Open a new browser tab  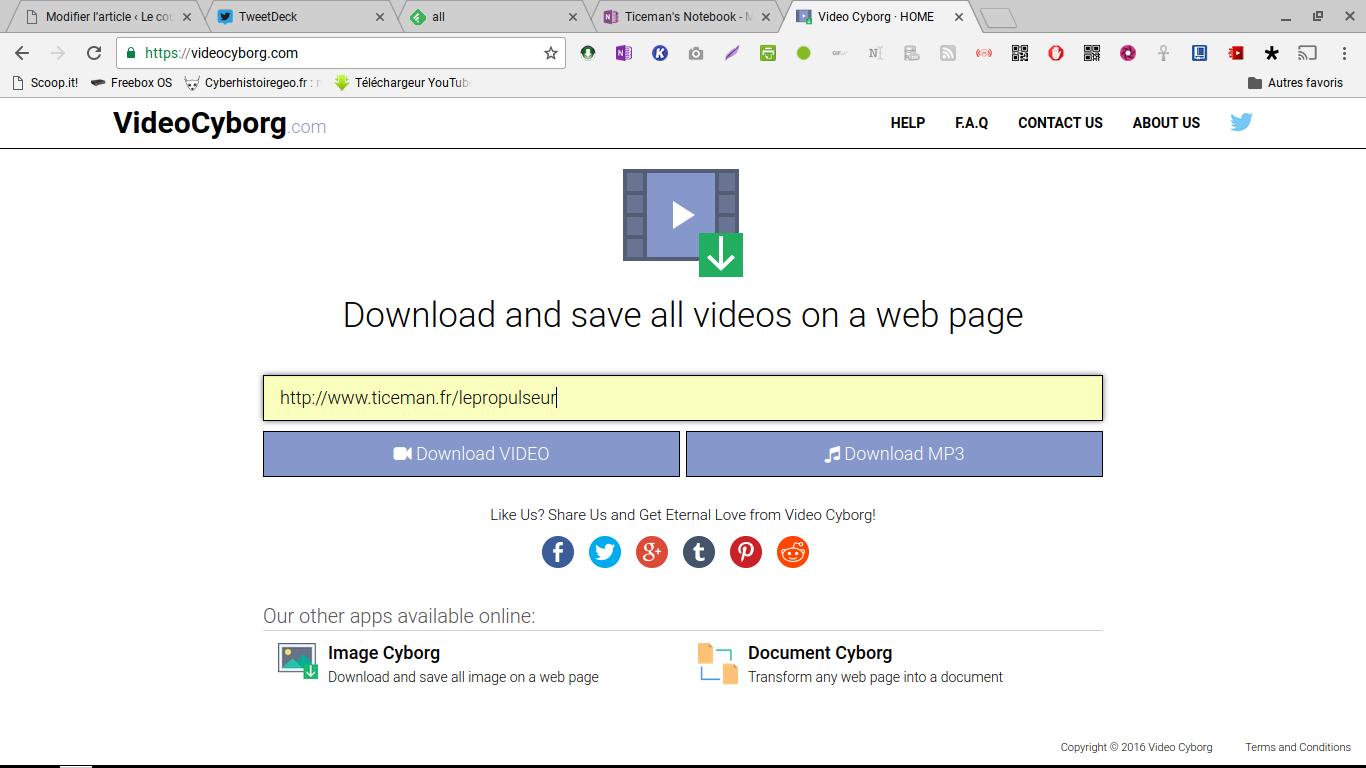998,18
